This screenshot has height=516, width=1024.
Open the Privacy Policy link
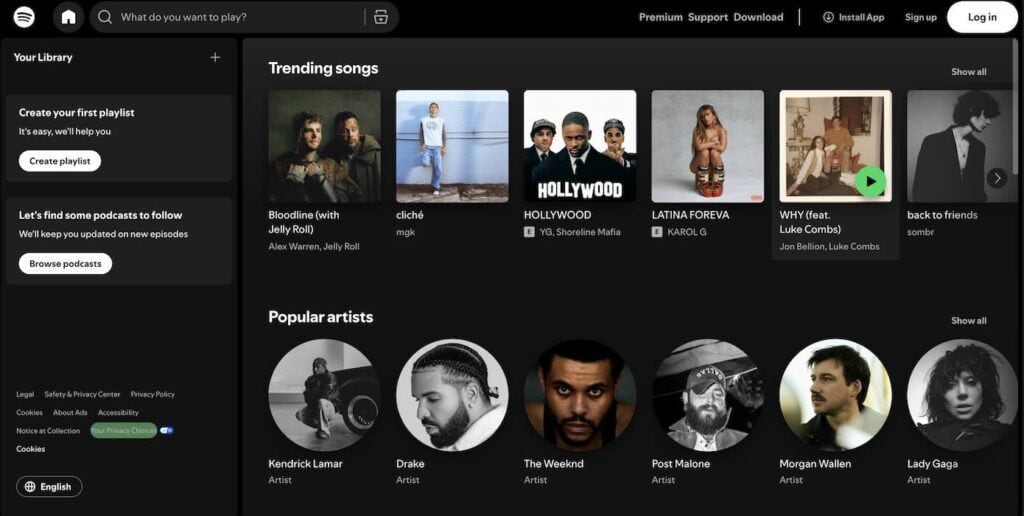coord(152,394)
